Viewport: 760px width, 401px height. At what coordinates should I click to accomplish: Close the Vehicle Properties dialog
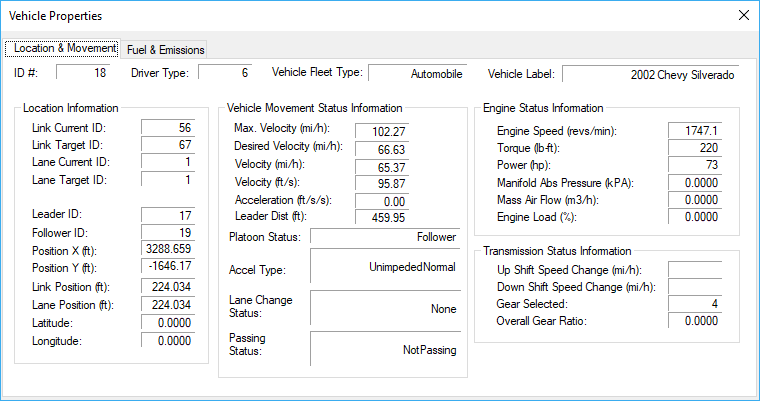coord(744,16)
